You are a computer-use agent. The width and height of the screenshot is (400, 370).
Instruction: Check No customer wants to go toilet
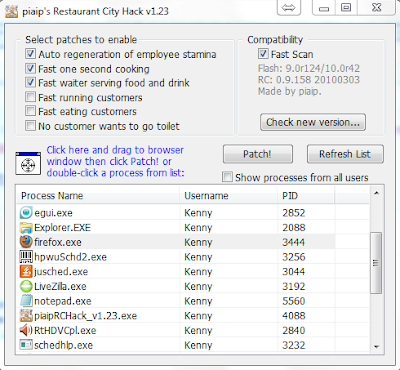pyautogui.click(x=30, y=126)
